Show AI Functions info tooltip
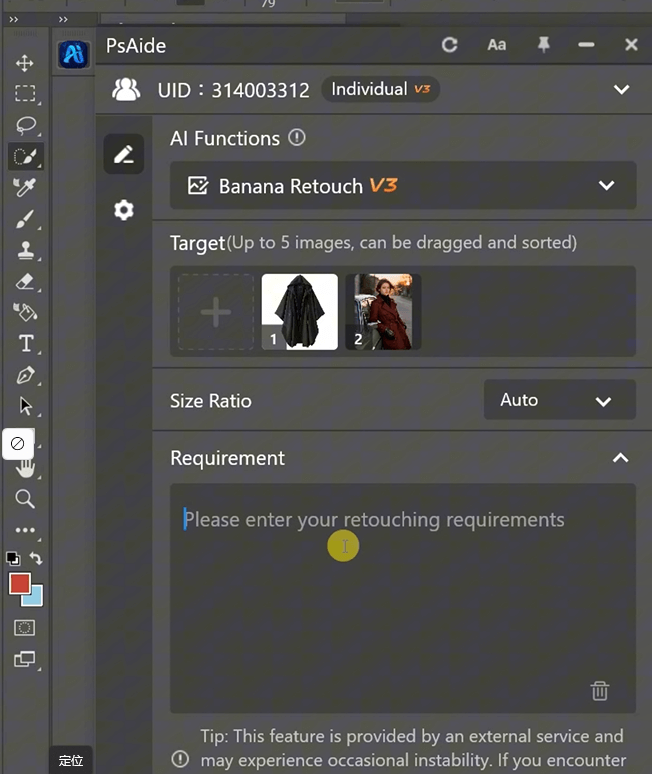The image size is (652, 774). click(297, 137)
